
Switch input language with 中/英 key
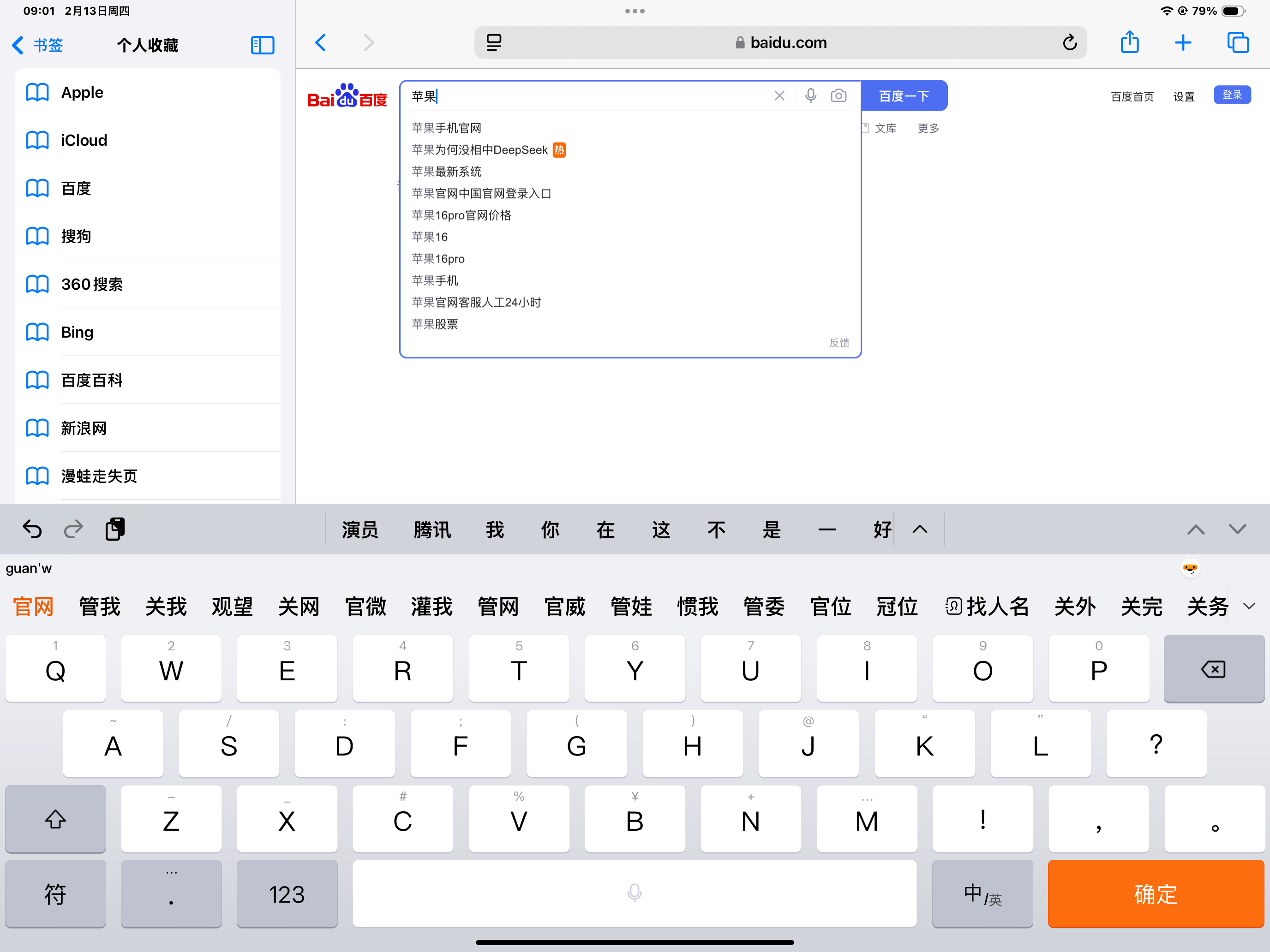point(982,893)
